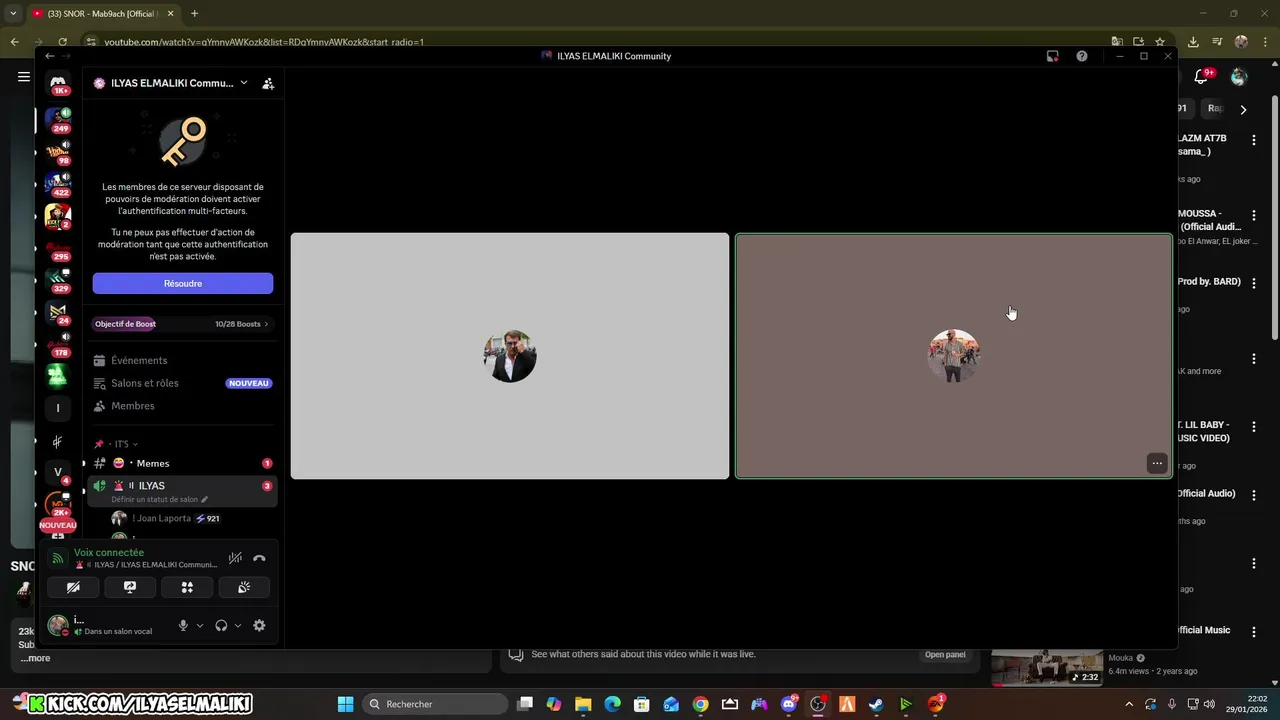
Task: Open Discord user settings gear
Action: coord(259,626)
